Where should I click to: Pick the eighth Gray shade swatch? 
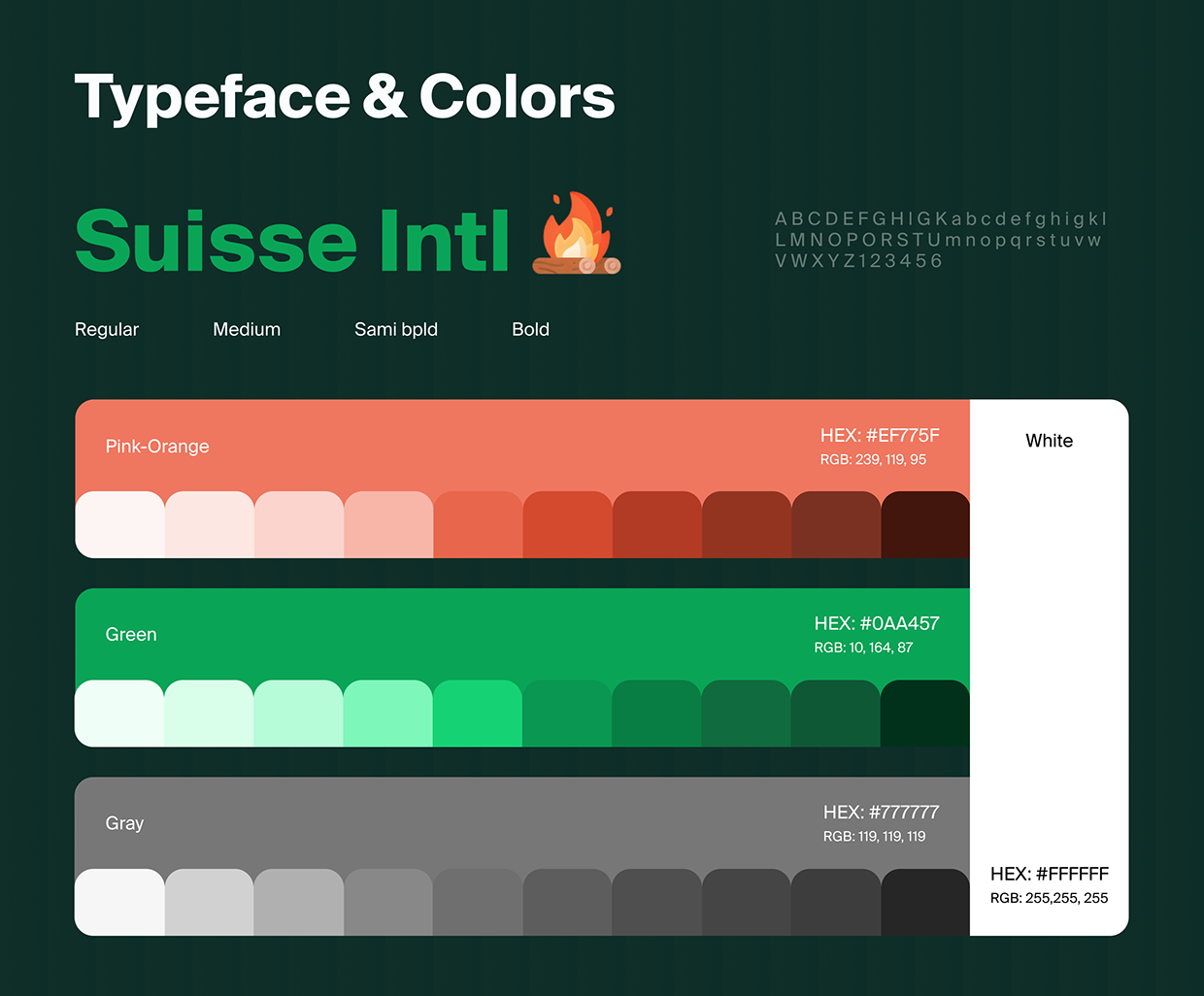(x=747, y=902)
